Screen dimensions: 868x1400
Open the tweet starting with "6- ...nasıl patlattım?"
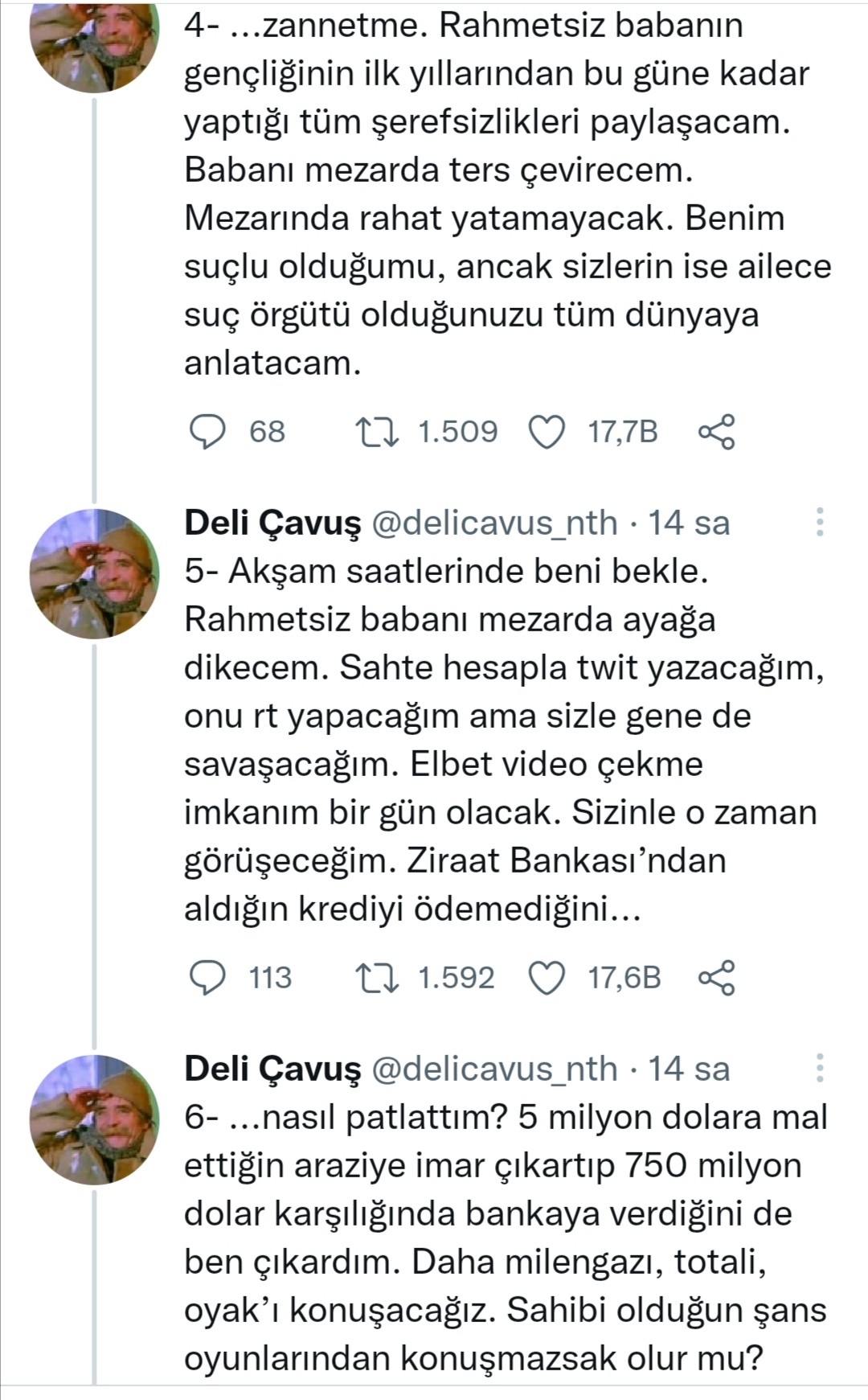(505, 1237)
